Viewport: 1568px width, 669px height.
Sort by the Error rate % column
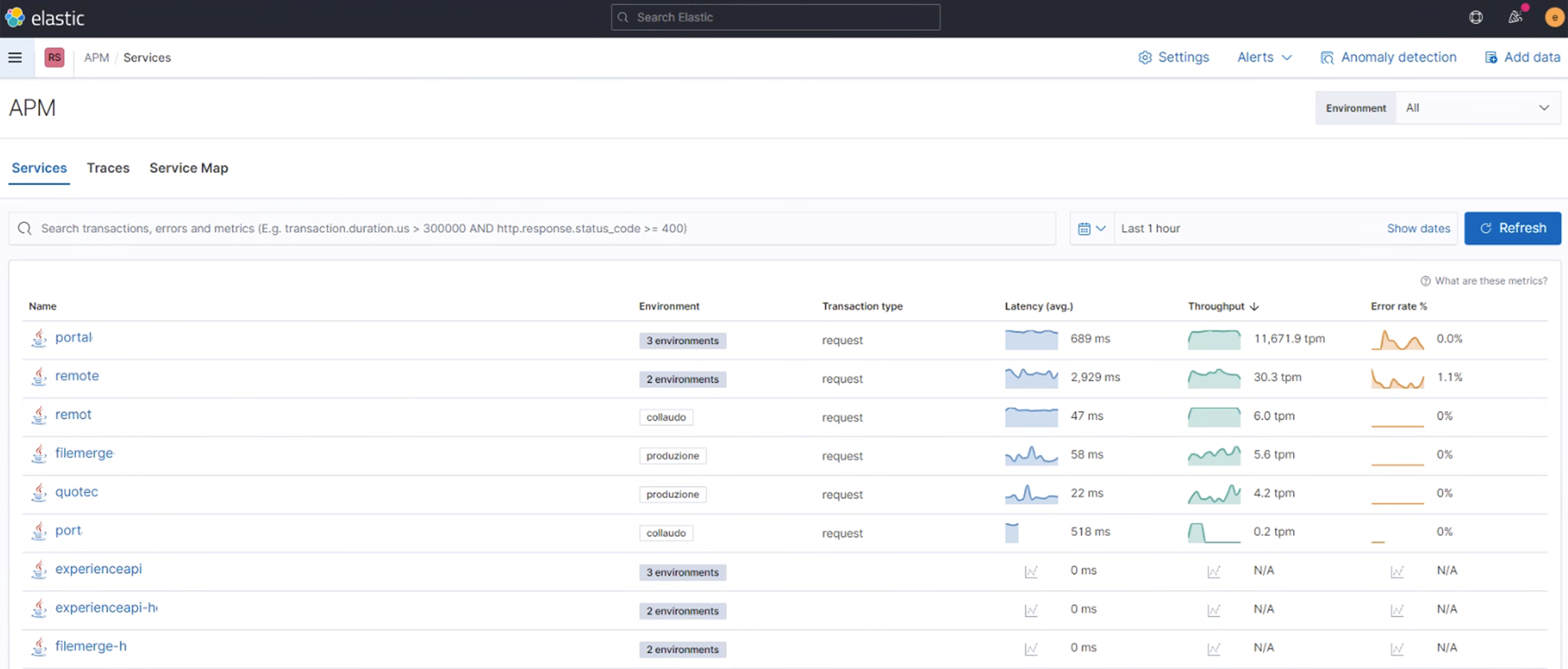click(x=1399, y=306)
